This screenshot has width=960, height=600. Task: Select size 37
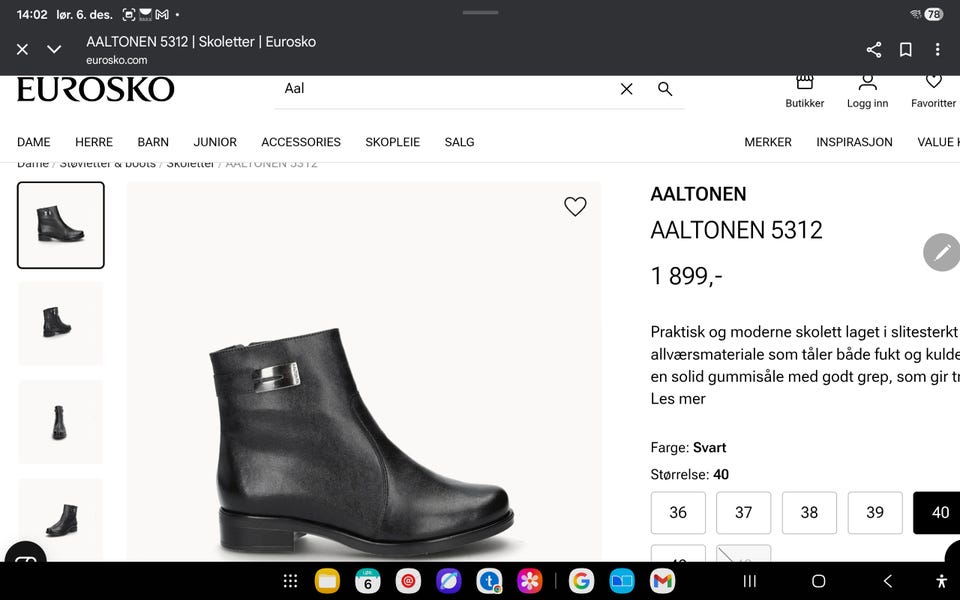(743, 512)
